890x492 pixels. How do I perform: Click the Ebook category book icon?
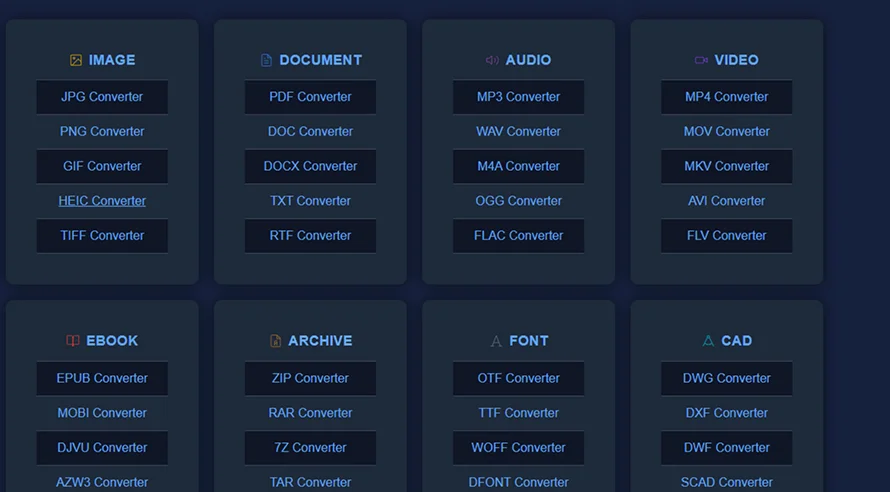tap(73, 340)
